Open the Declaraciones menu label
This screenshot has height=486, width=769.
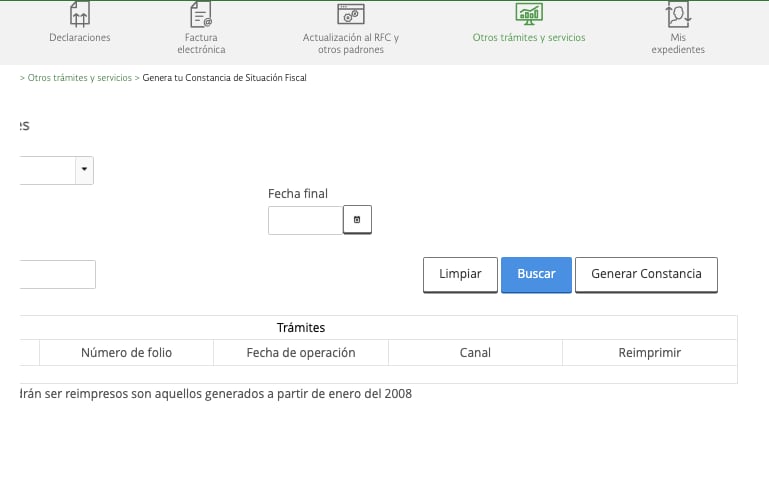click(x=80, y=38)
